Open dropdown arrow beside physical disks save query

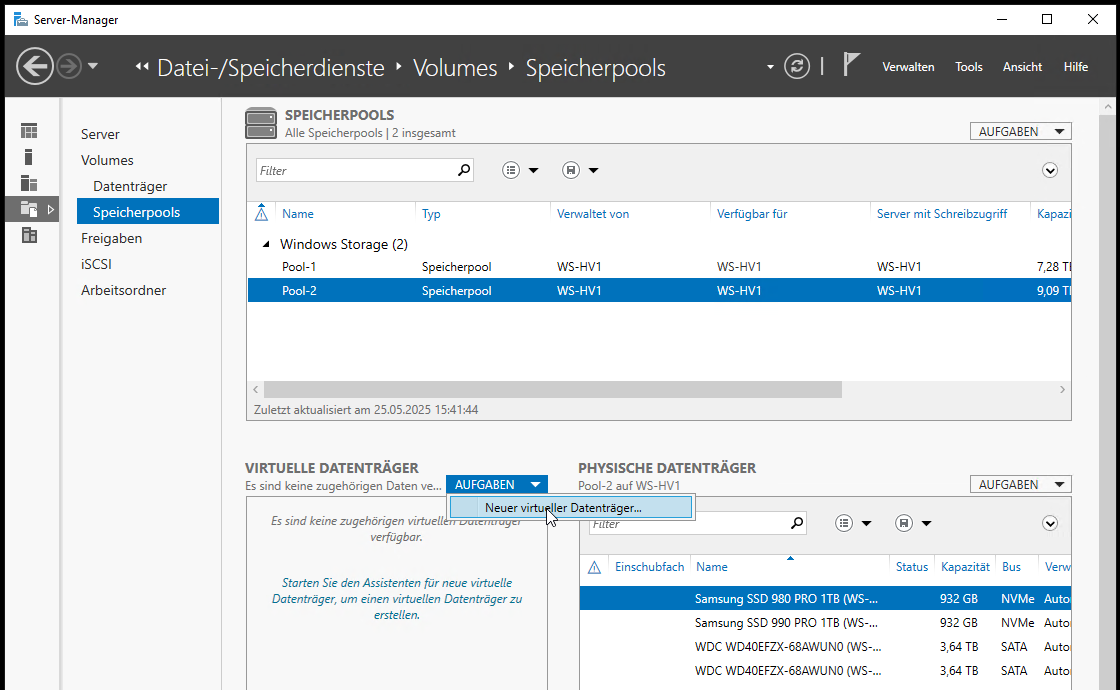(x=926, y=524)
